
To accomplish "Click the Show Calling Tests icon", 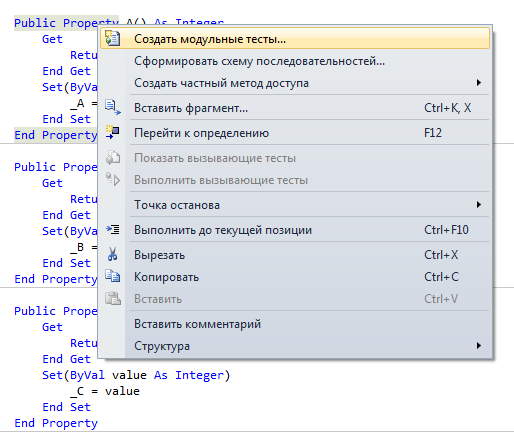I will (113, 158).
